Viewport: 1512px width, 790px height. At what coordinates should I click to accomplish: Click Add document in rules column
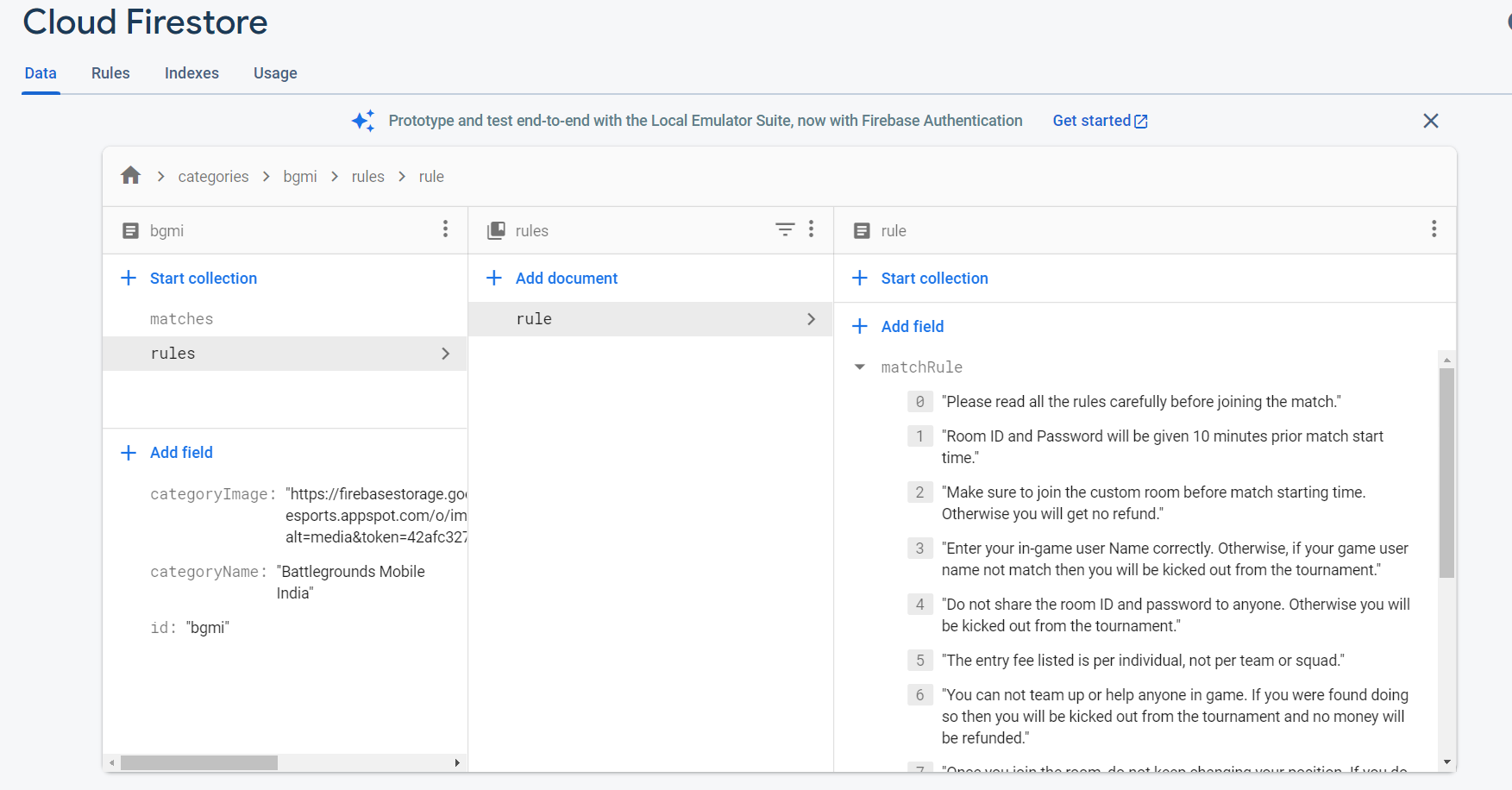pyautogui.click(x=567, y=278)
